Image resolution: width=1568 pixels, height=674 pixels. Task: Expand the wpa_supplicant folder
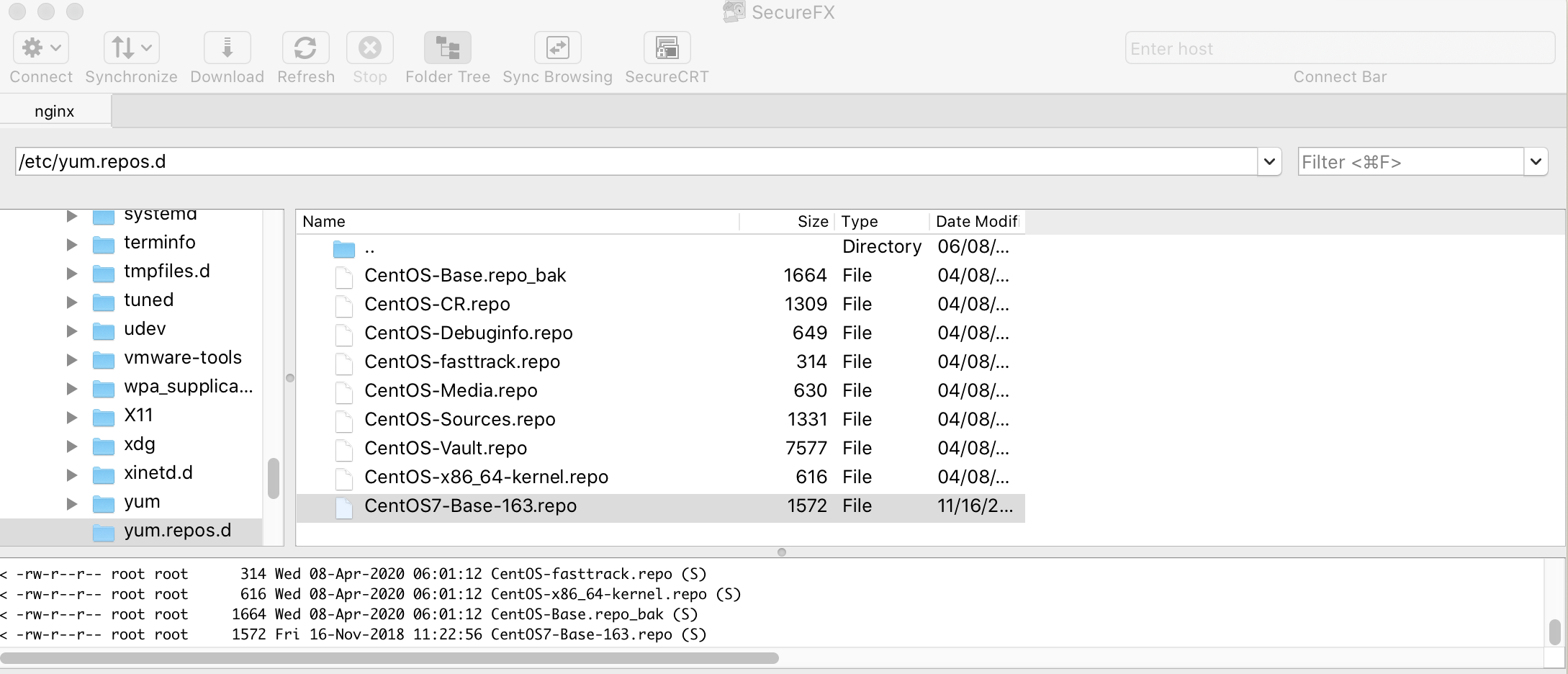coord(71,389)
